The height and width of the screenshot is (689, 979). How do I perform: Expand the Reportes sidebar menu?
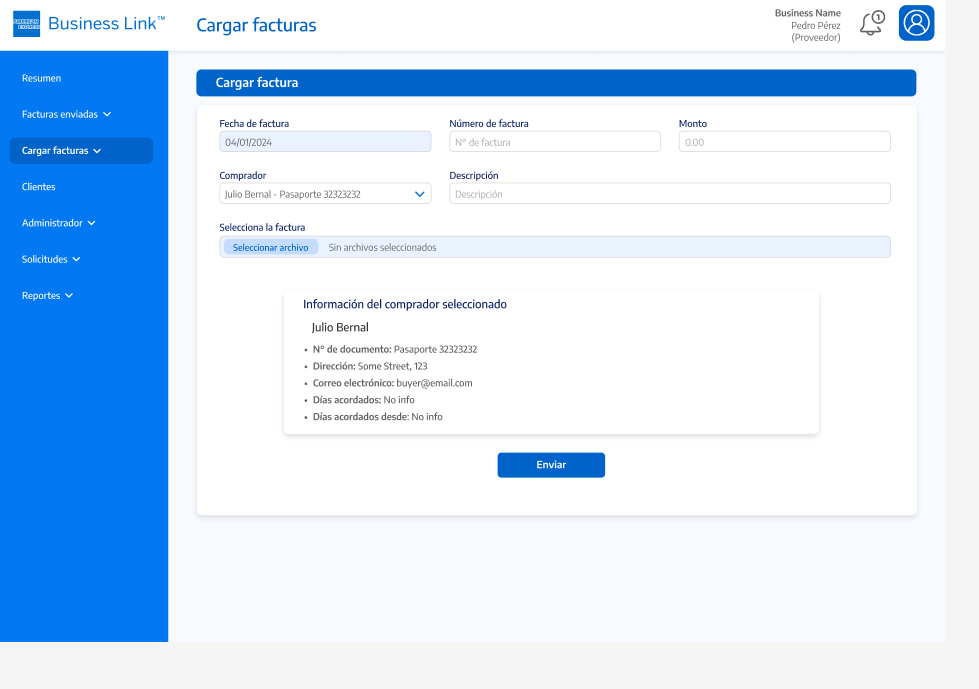pyautogui.click(x=69, y=296)
